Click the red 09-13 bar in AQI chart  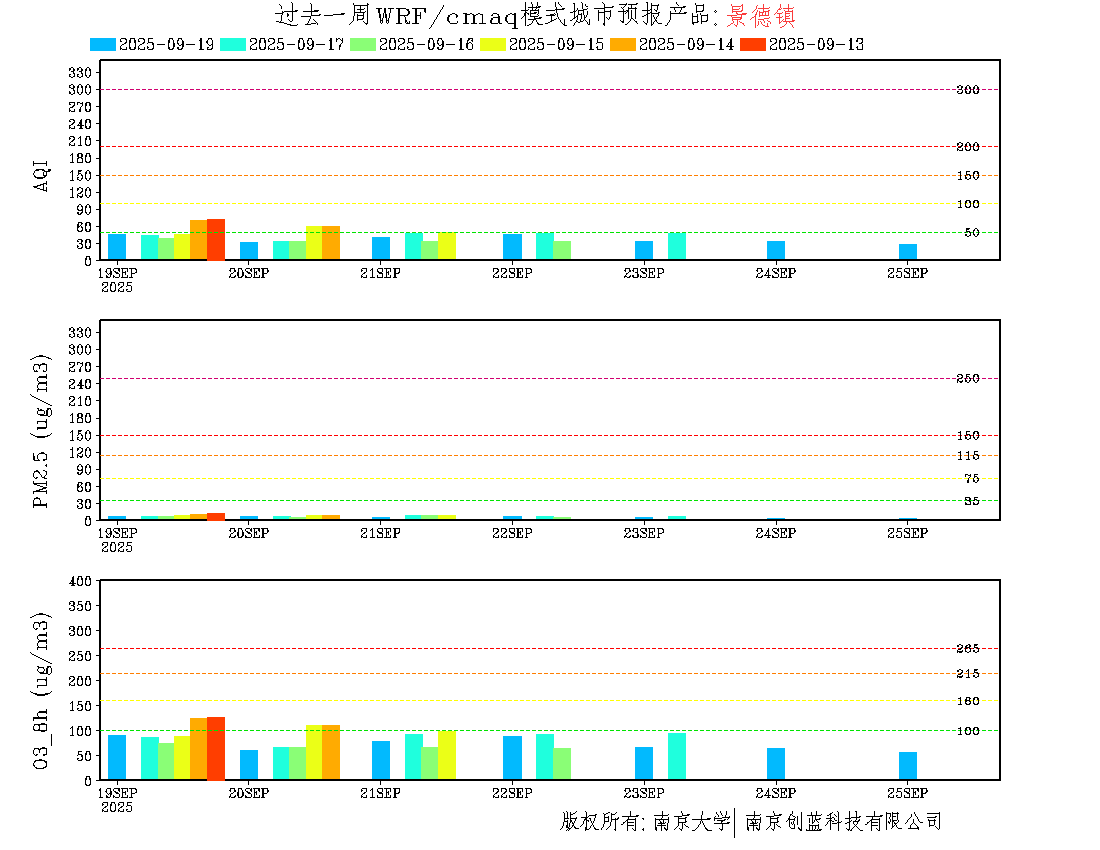point(216,239)
